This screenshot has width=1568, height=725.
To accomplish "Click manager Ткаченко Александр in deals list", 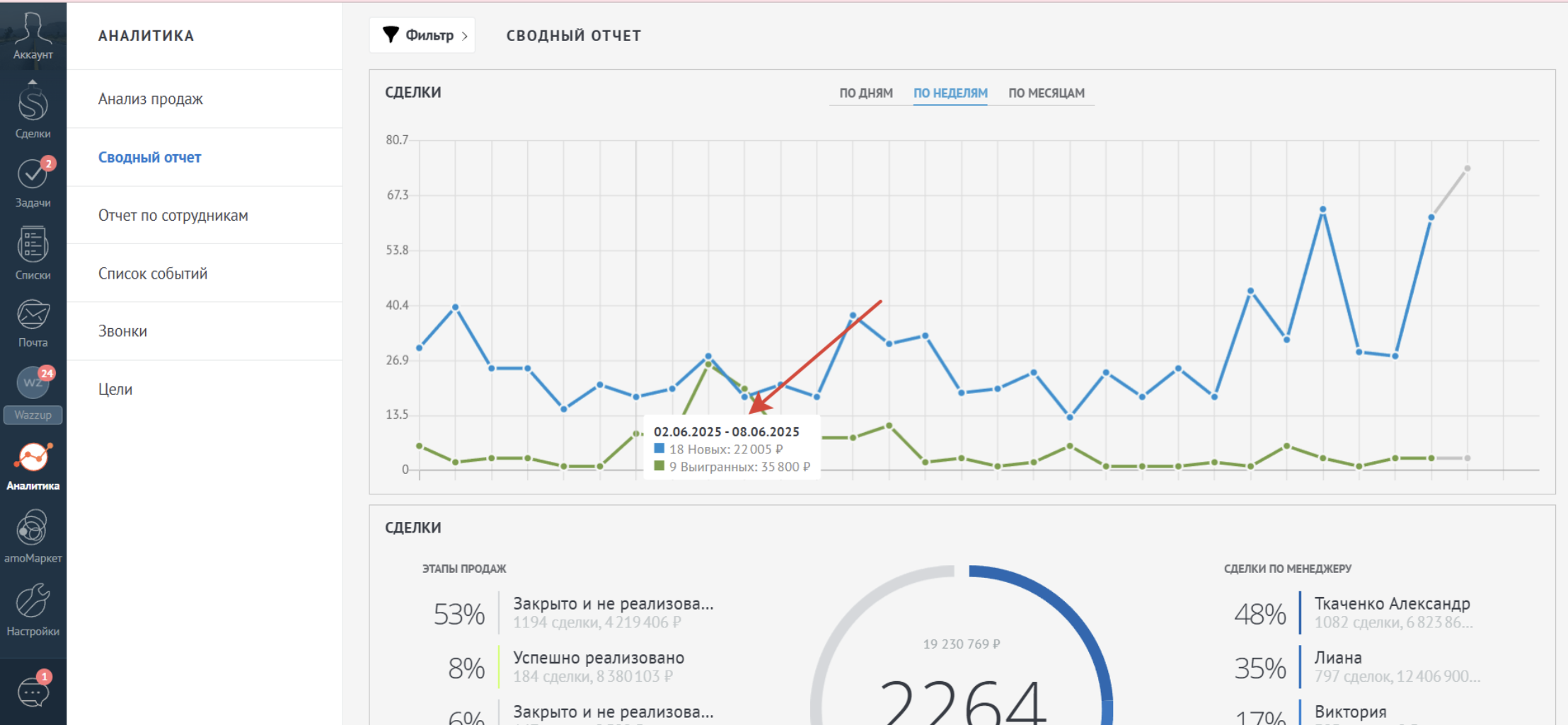I will coord(1391,604).
